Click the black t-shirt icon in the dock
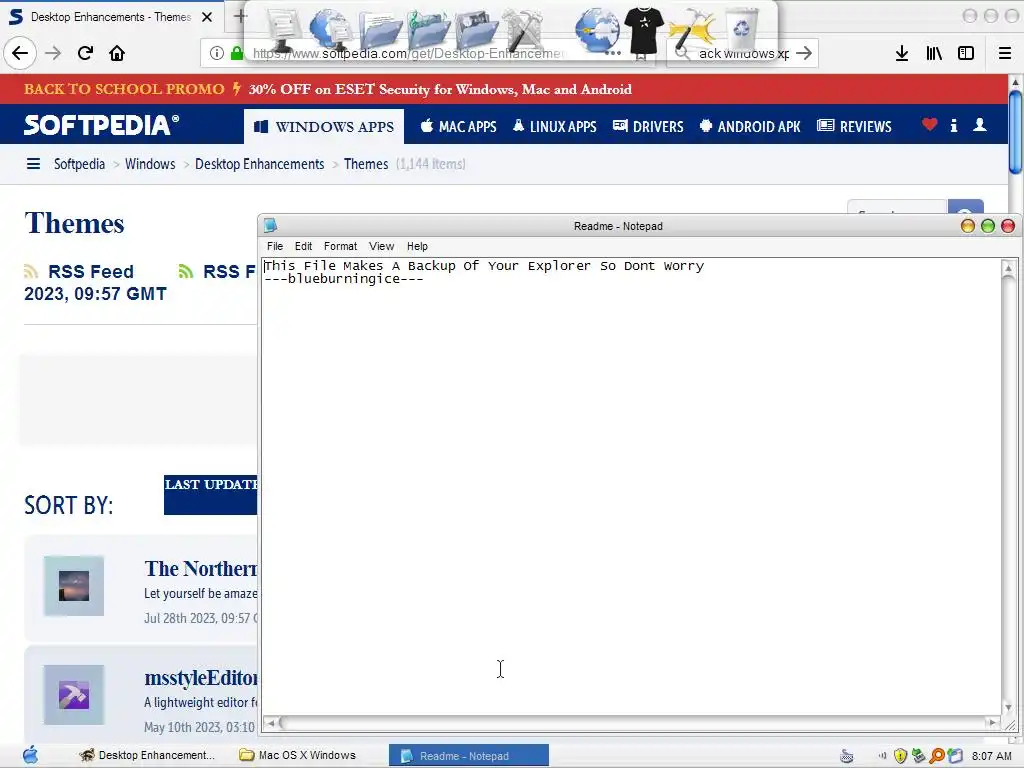The height and width of the screenshot is (768, 1024). point(644,29)
